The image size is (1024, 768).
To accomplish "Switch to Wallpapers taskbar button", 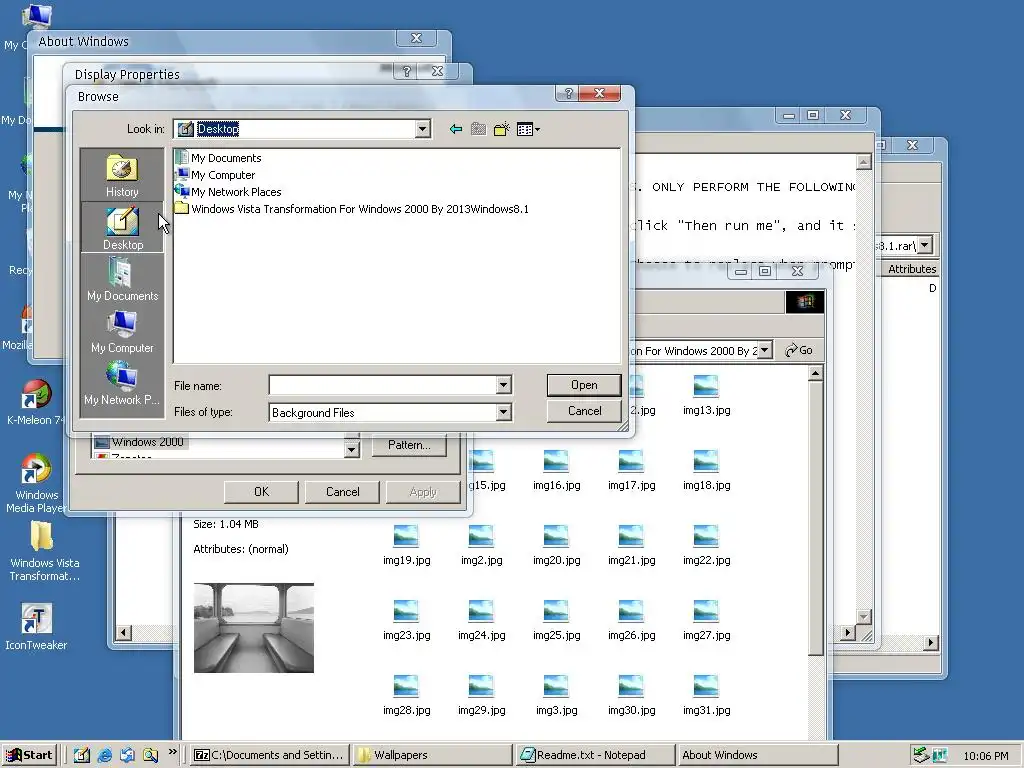I will click(432, 755).
